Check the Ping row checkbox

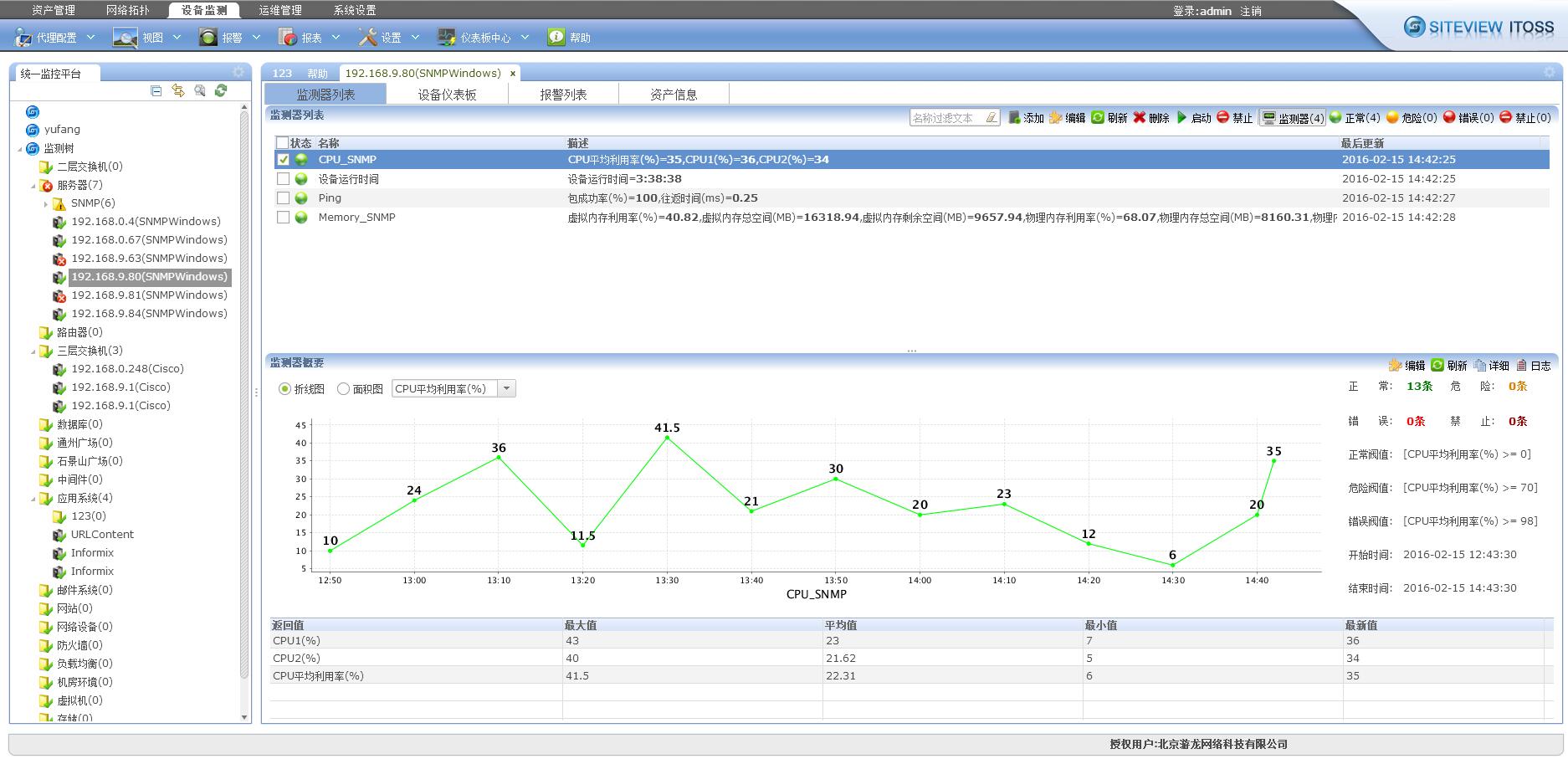pos(283,198)
